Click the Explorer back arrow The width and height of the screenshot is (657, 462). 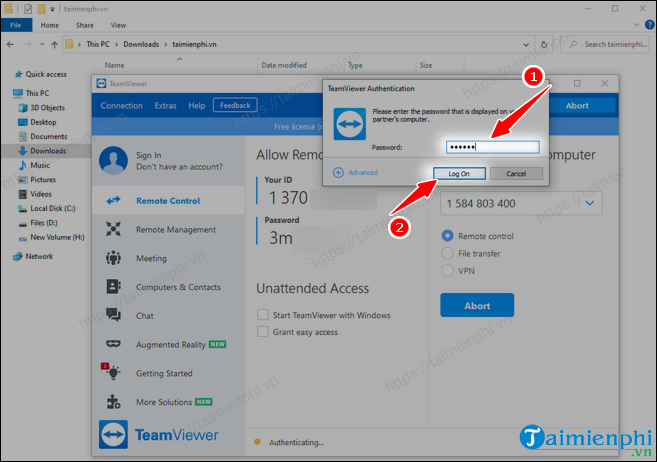coord(10,44)
